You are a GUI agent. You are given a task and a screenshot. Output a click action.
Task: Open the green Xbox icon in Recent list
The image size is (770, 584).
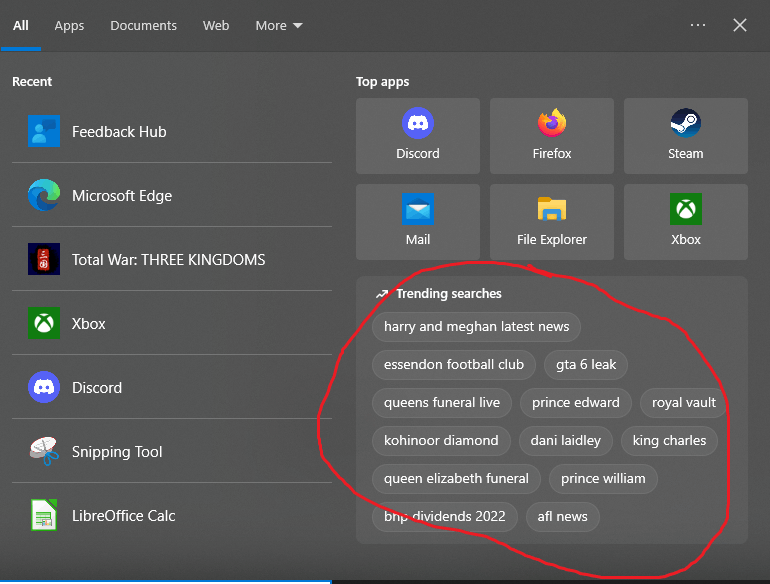[44, 323]
